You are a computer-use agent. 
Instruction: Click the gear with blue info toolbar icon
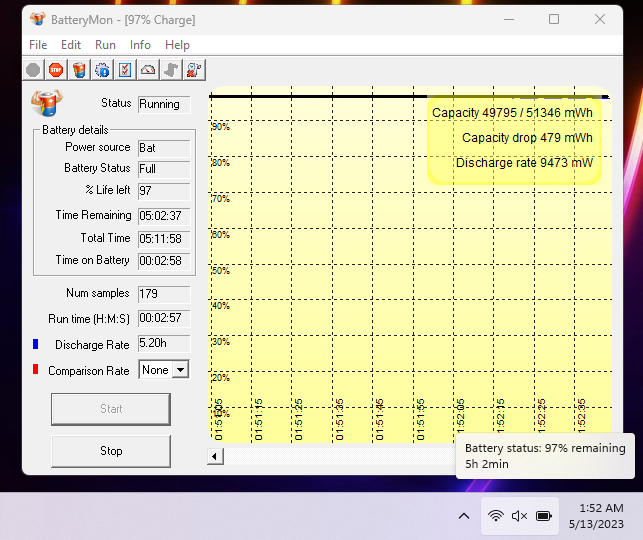pyautogui.click(x=102, y=70)
